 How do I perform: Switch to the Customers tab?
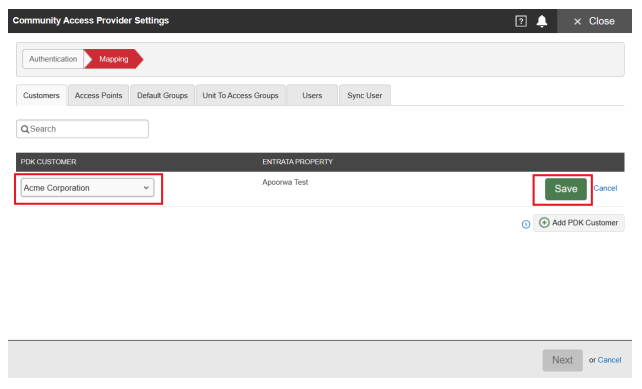click(x=41, y=95)
